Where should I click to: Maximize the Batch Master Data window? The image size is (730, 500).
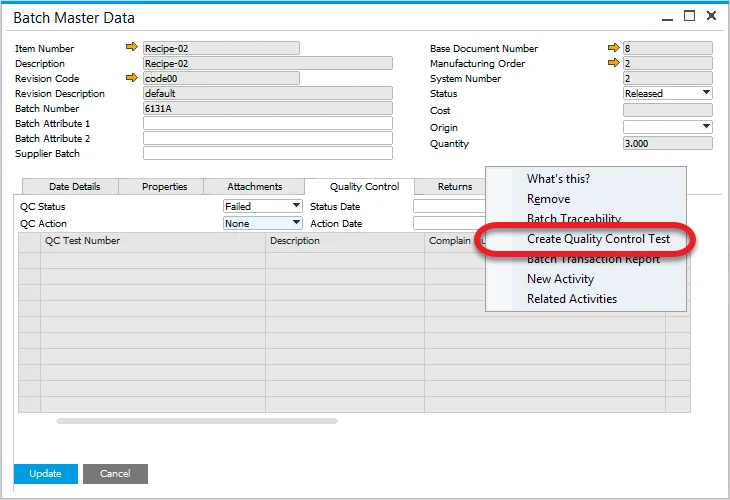tap(689, 16)
